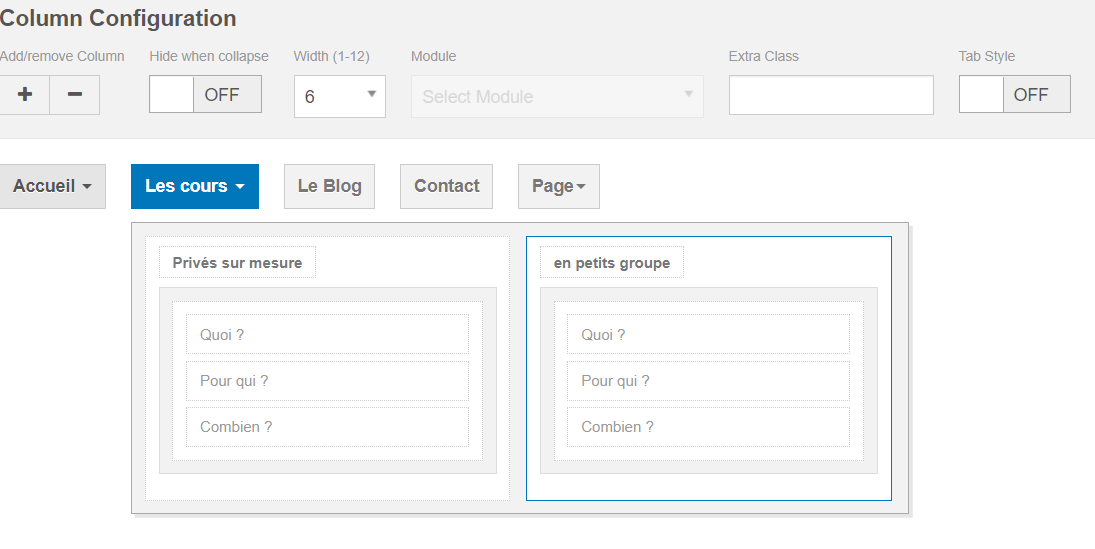
Task: Click the Contact menu item
Action: (446, 186)
